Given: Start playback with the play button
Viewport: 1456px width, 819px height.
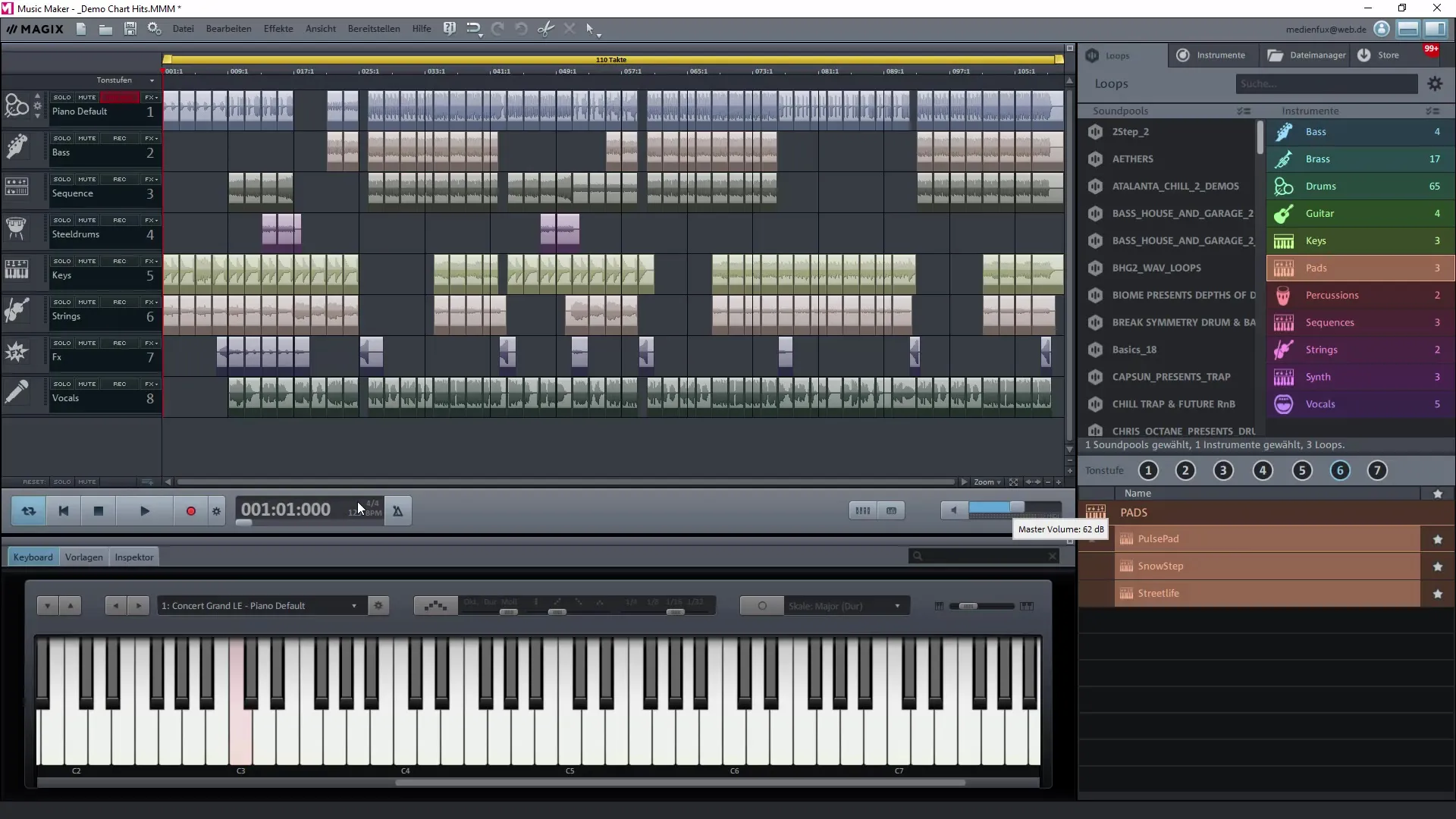Looking at the screenshot, I should pyautogui.click(x=144, y=511).
